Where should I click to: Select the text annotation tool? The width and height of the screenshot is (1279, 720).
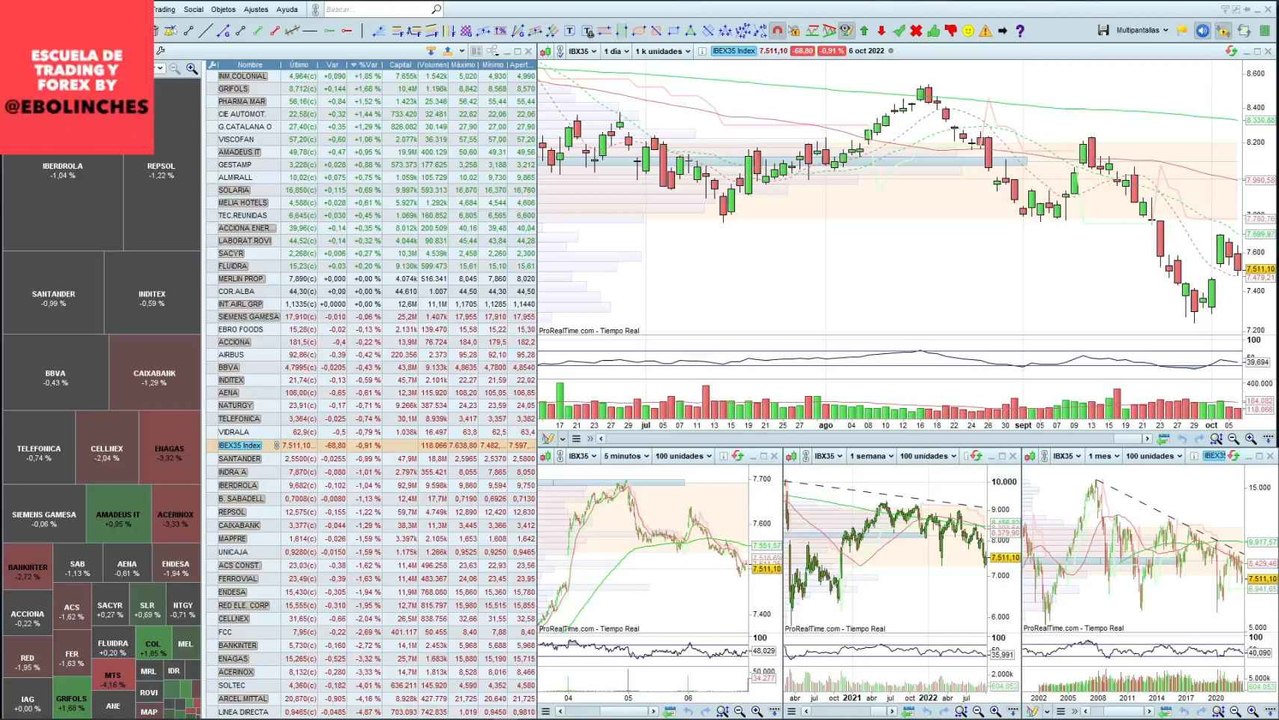[569, 31]
